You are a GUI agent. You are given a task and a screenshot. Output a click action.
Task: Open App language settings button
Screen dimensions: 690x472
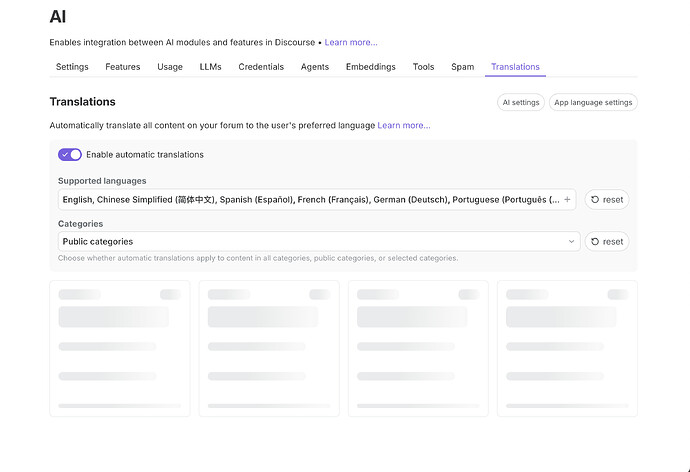point(593,102)
